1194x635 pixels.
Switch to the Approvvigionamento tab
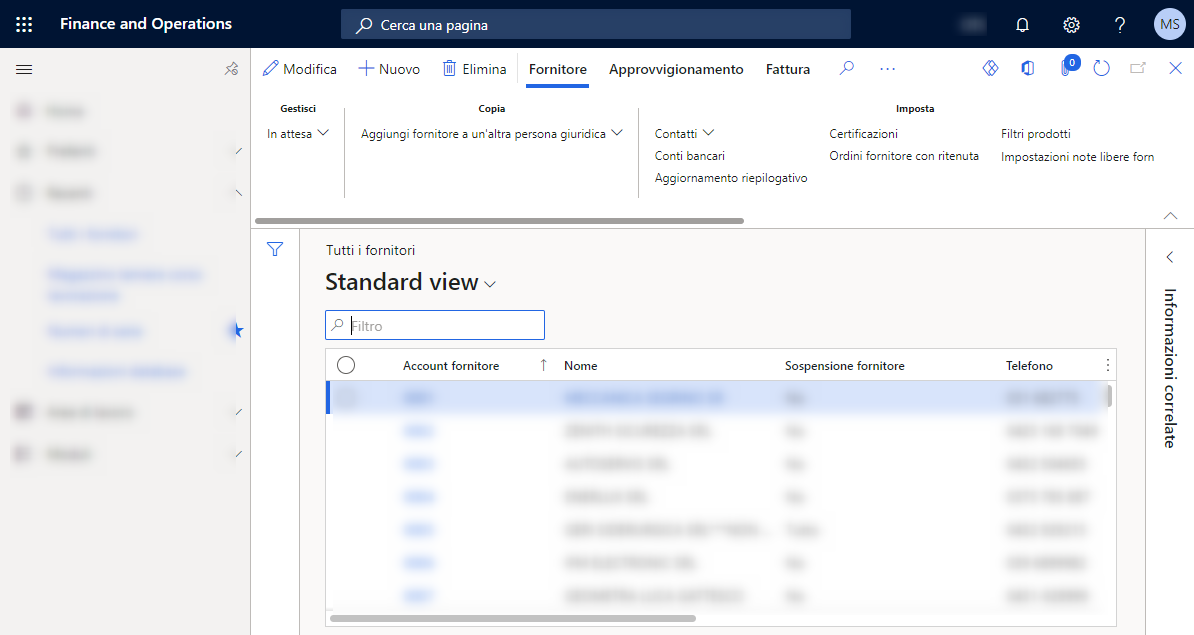[x=676, y=69]
